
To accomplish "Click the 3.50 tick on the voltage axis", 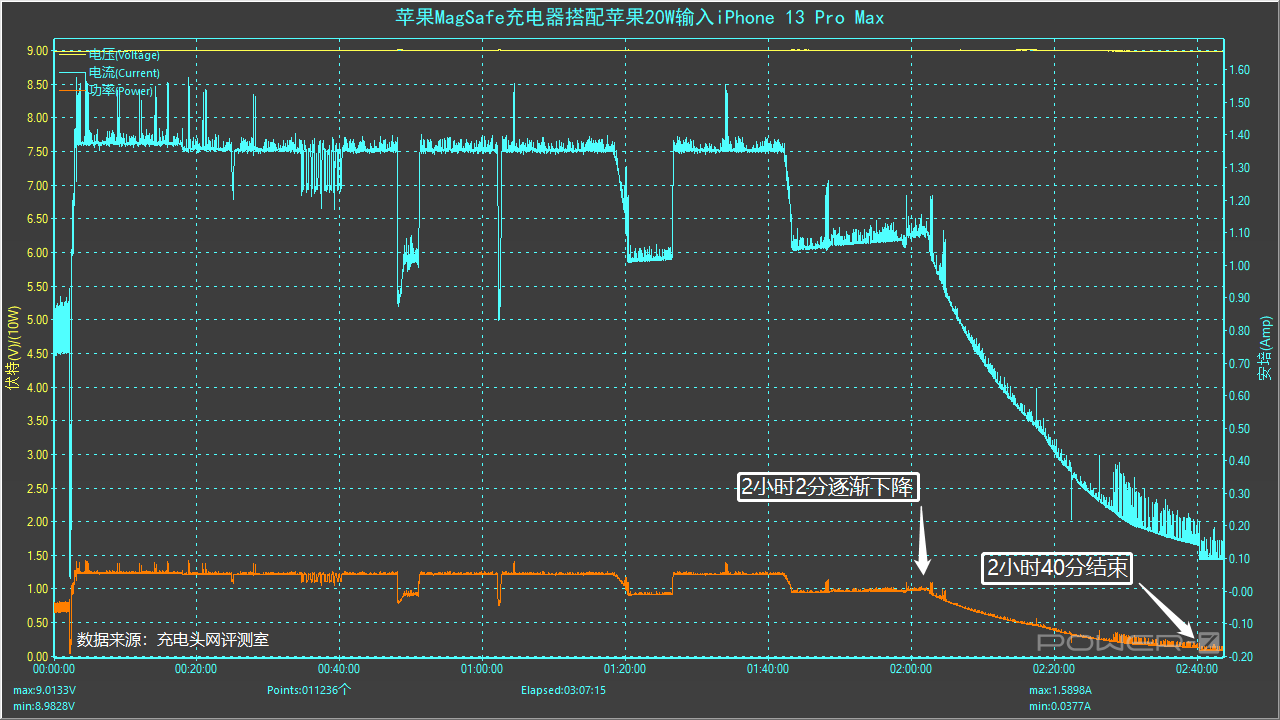I will (37, 421).
